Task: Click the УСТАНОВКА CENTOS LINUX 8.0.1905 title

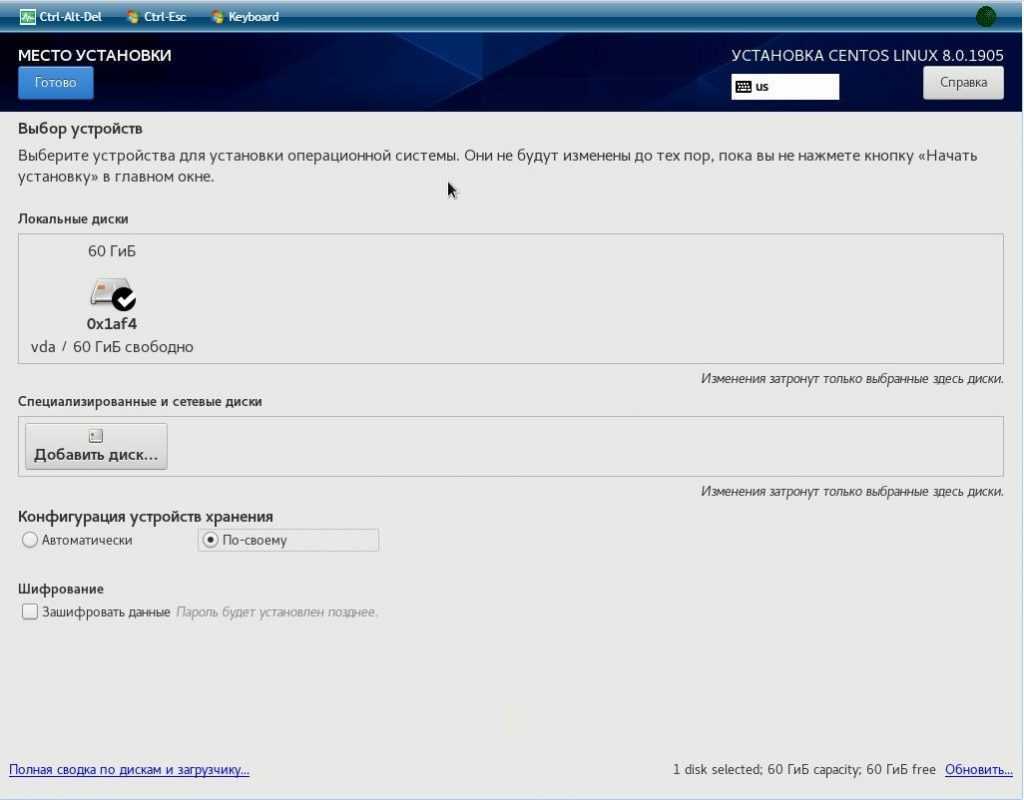Action: point(867,56)
